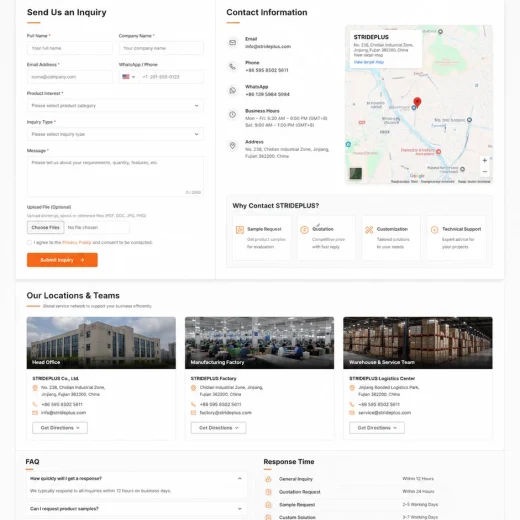This screenshot has width=520, height=520.
Task: Click the Manufacturing Factory photo
Action: (x=259, y=343)
